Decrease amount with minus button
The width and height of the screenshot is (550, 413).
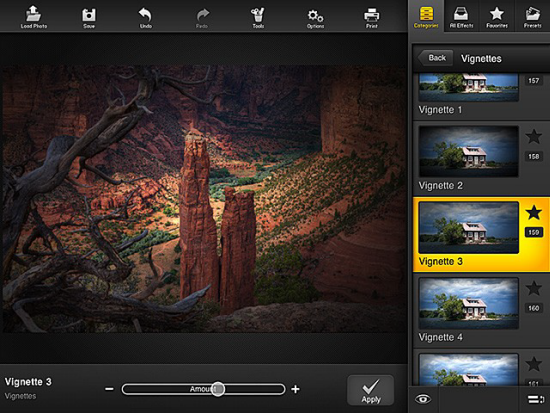click(x=109, y=389)
